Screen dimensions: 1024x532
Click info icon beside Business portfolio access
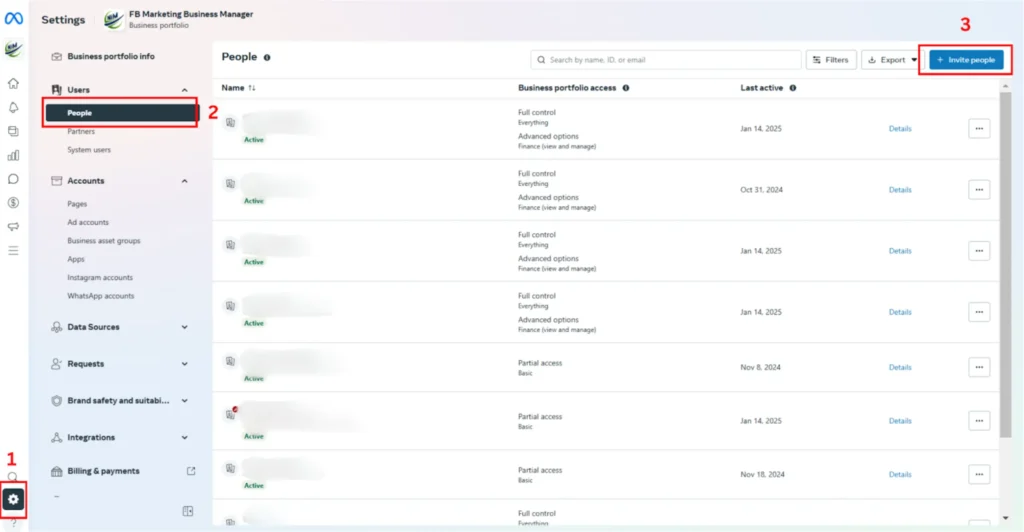tap(626, 88)
